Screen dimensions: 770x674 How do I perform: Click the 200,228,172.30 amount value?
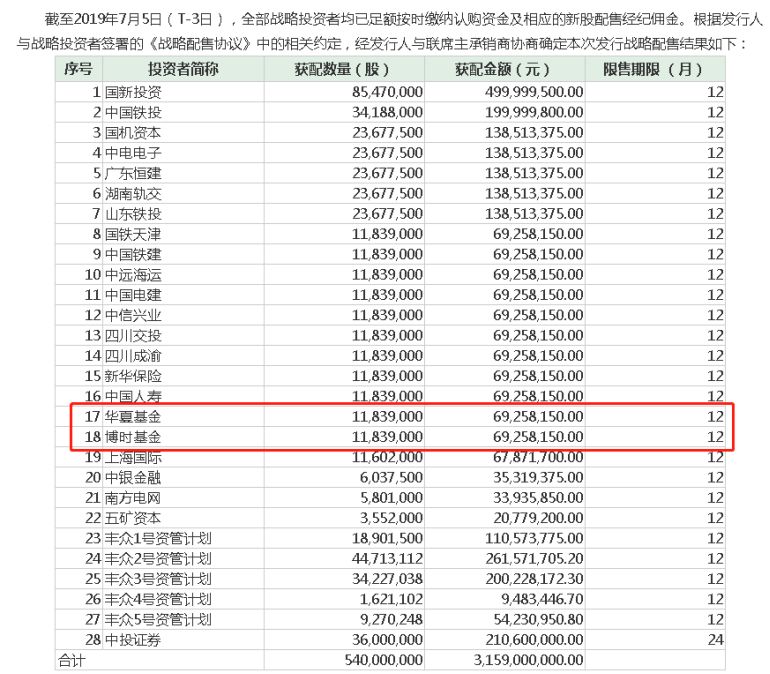pos(534,578)
